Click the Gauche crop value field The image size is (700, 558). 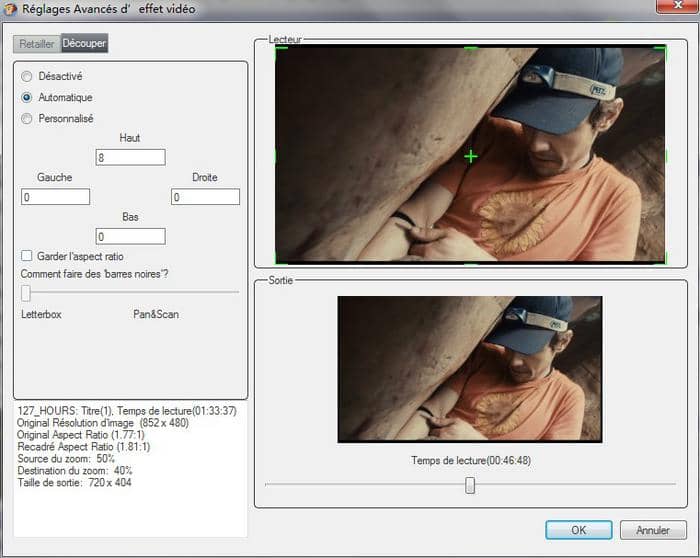pyautogui.click(x=55, y=197)
